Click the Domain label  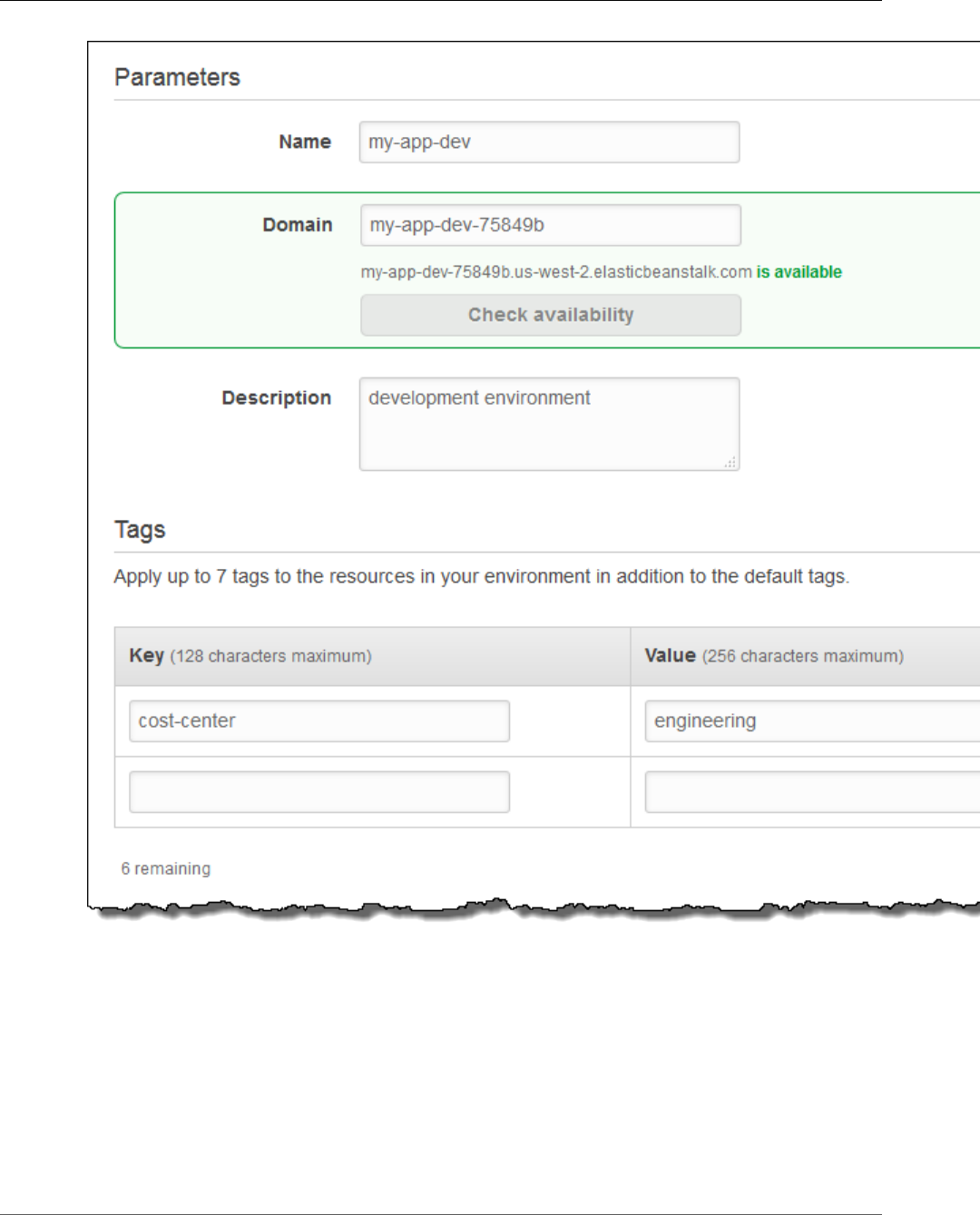[298, 225]
